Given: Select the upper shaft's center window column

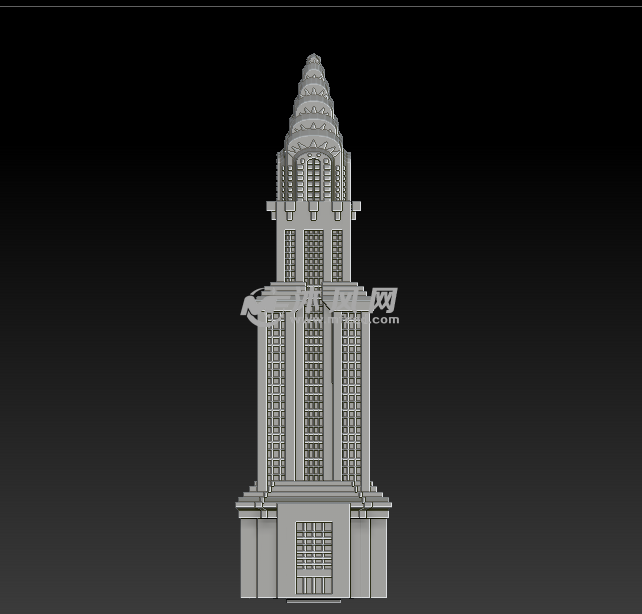Looking at the screenshot, I should 314,255.
